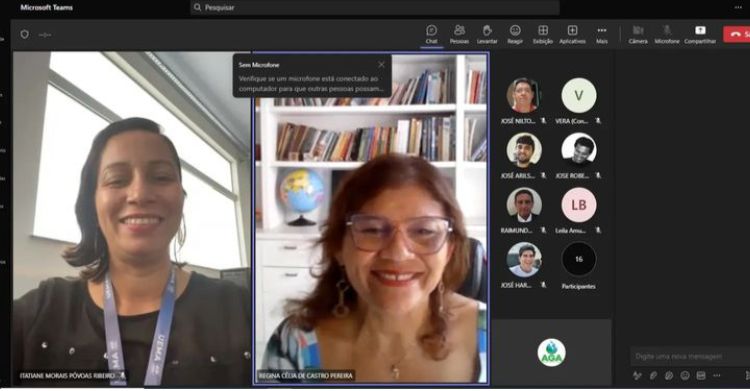
Task: Open Aplicativos apps panel
Action: pos(572,34)
